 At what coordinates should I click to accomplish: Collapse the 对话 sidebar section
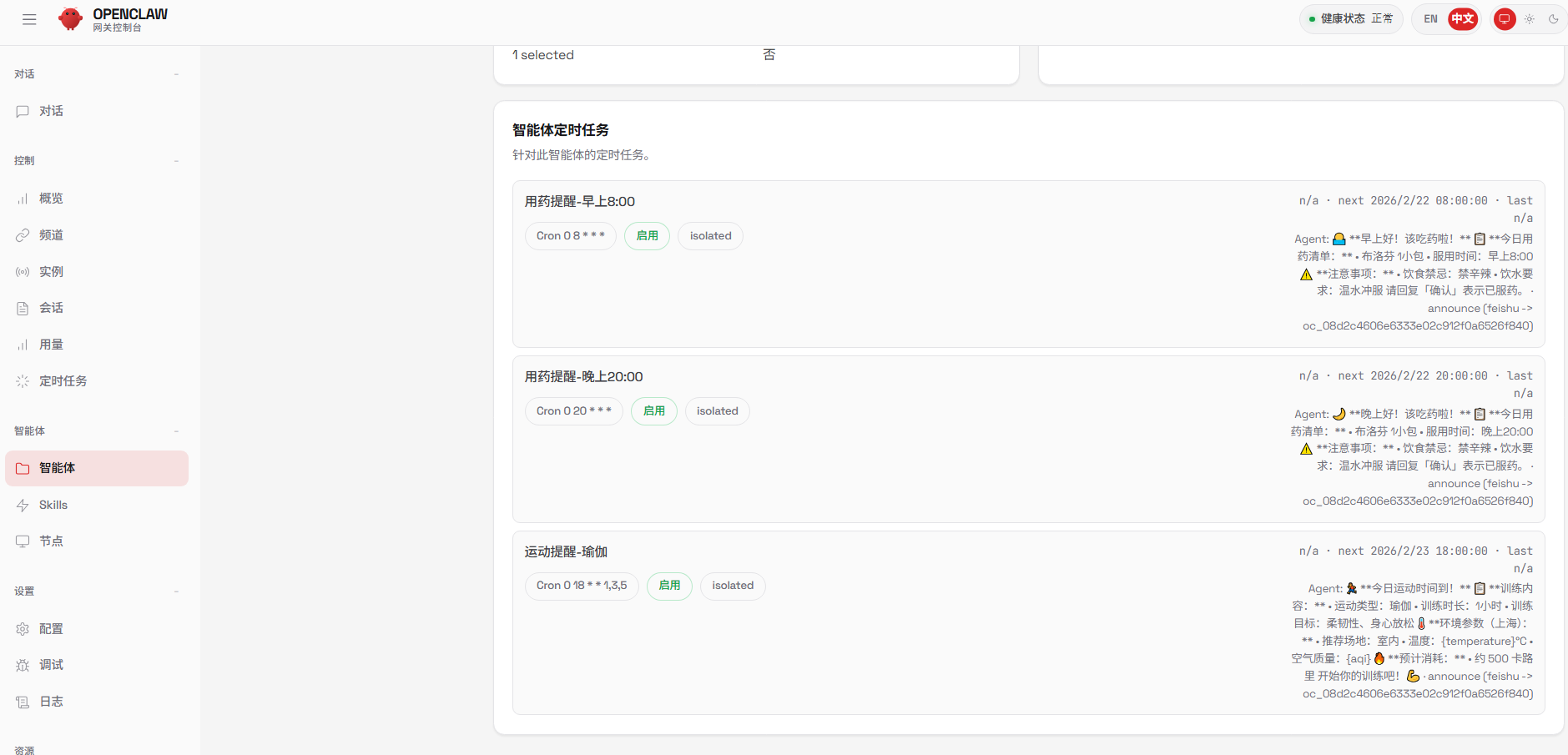pos(176,74)
